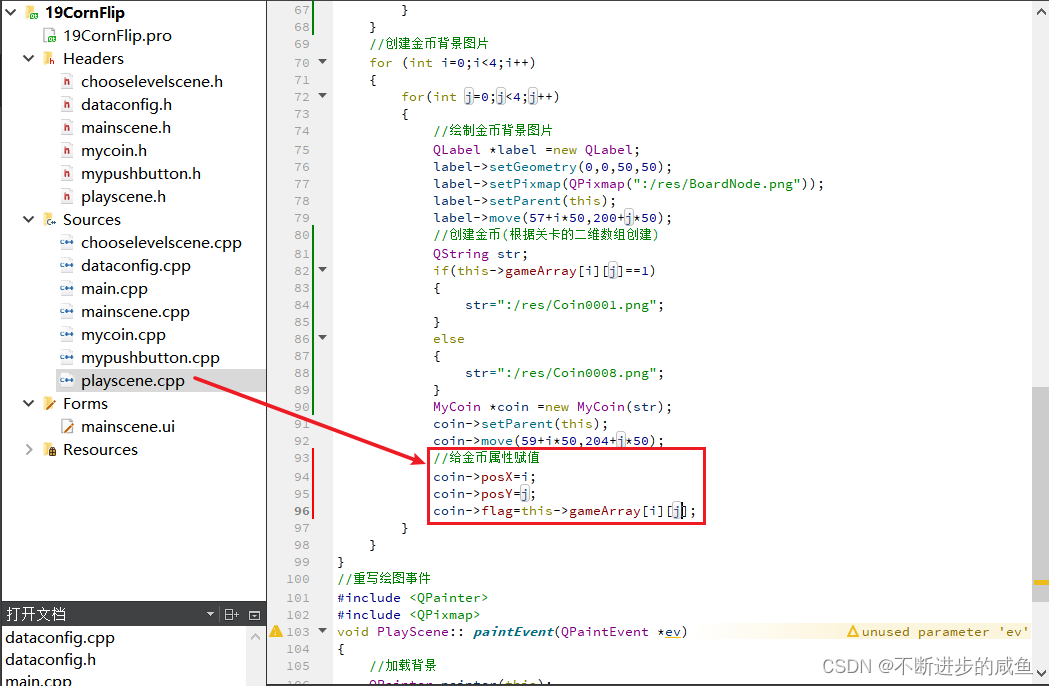Open dataconfig.cpp in Sources

[x=136, y=266]
